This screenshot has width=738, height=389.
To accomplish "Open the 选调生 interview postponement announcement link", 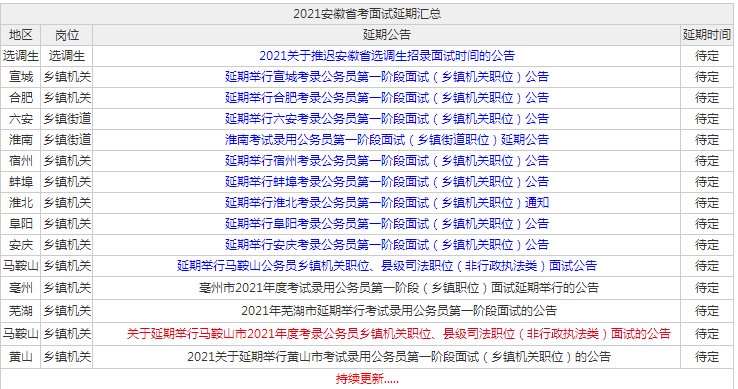I will click(386, 56).
